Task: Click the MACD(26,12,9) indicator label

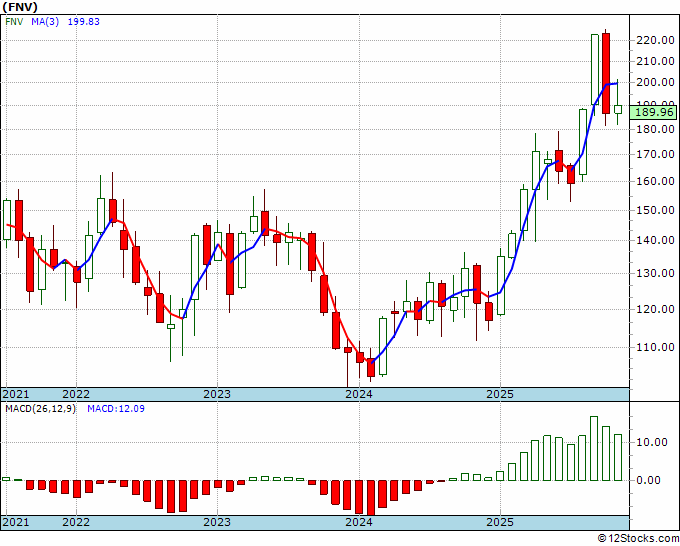Action: tap(40, 409)
